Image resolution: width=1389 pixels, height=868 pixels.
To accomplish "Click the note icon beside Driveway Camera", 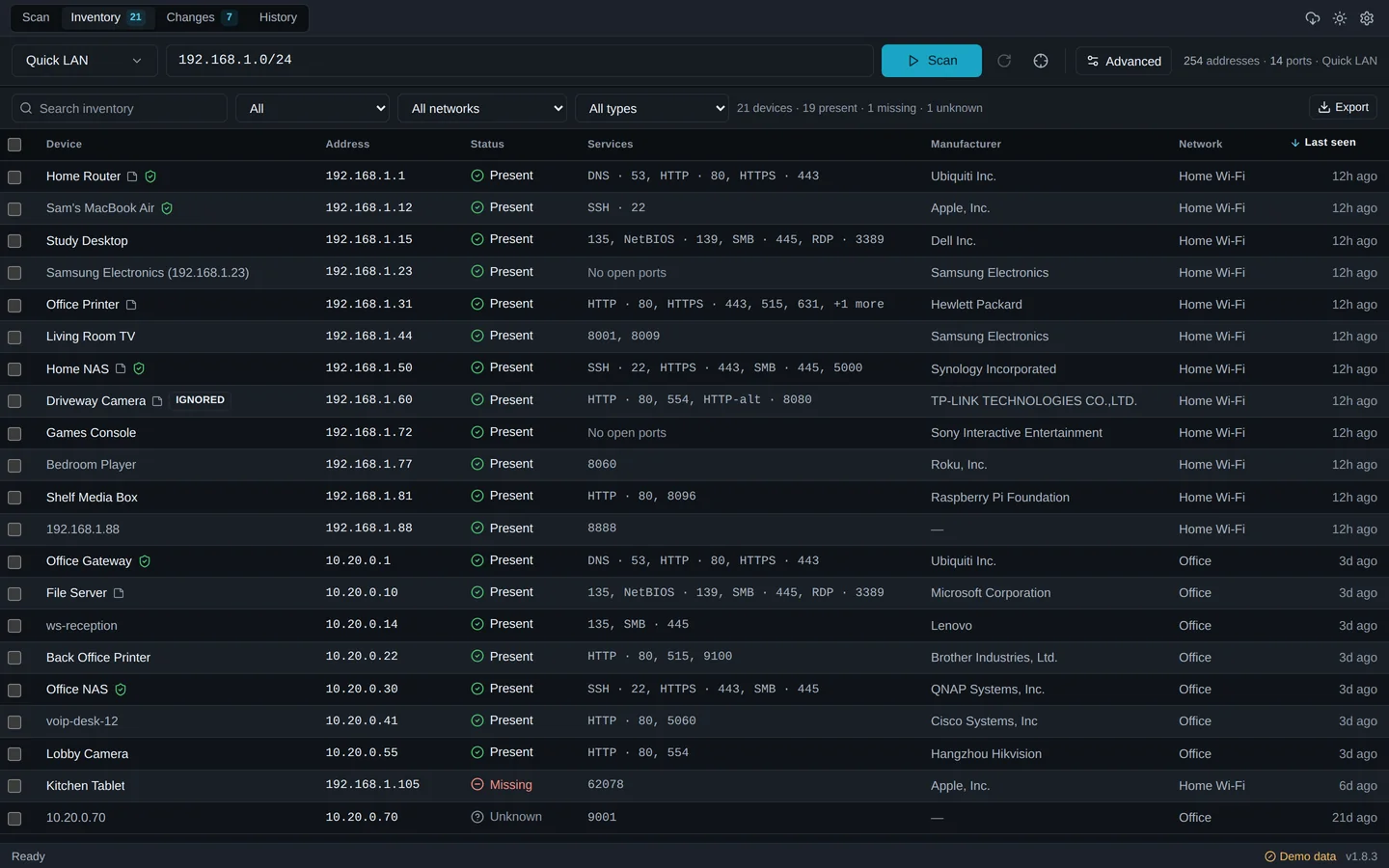I will coord(157,401).
